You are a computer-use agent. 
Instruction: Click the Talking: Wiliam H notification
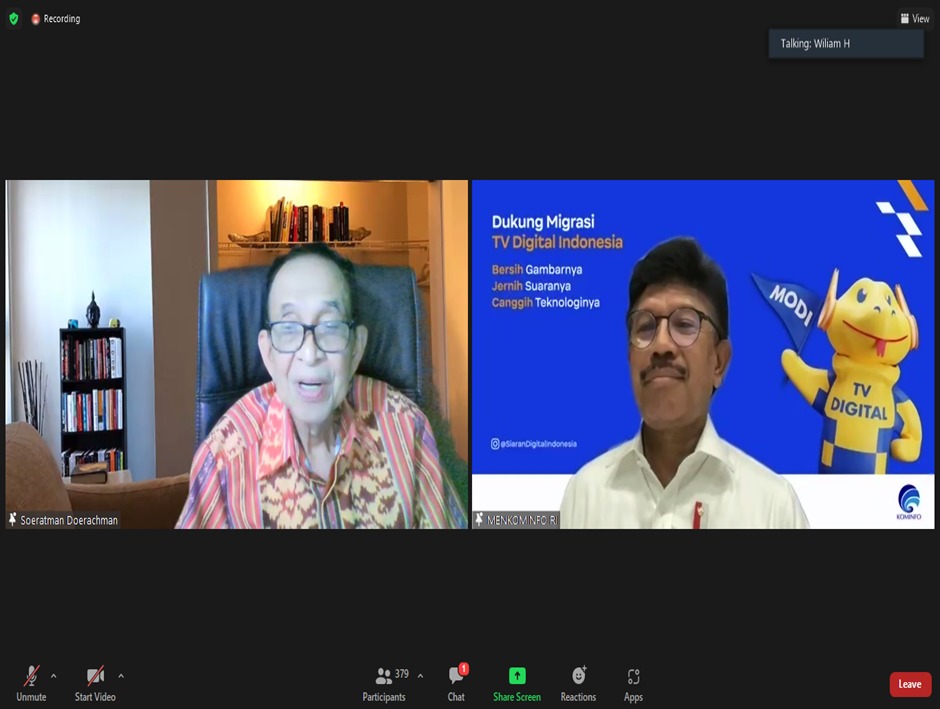pyautogui.click(x=846, y=43)
